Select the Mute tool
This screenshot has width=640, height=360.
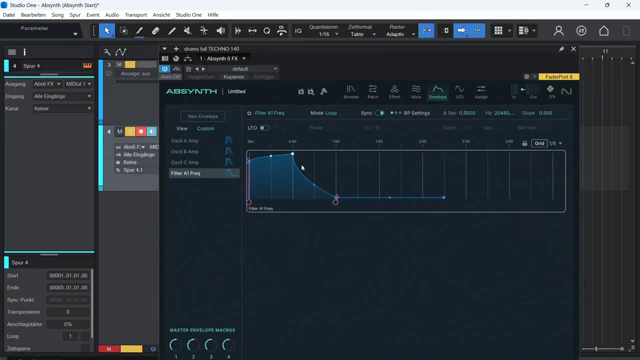pyautogui.click(x=188, y=31)
